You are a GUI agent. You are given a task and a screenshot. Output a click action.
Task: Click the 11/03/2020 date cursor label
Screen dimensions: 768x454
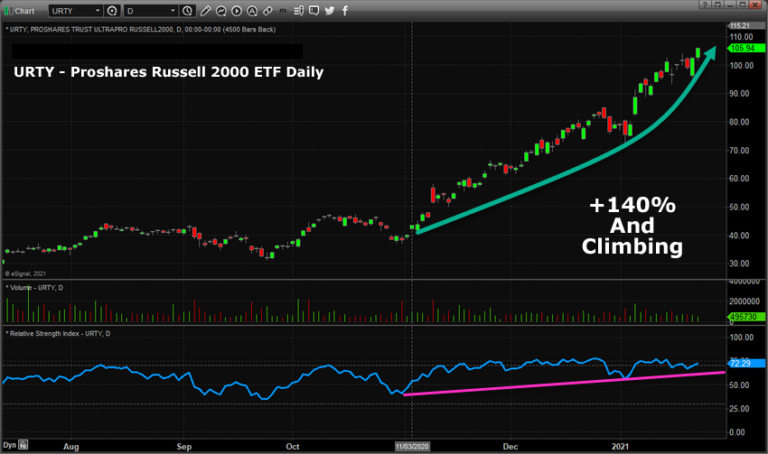coord(412,446)
